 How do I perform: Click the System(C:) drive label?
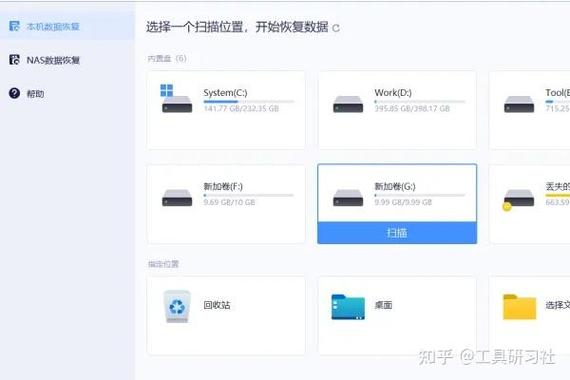(x=225, y=93)
